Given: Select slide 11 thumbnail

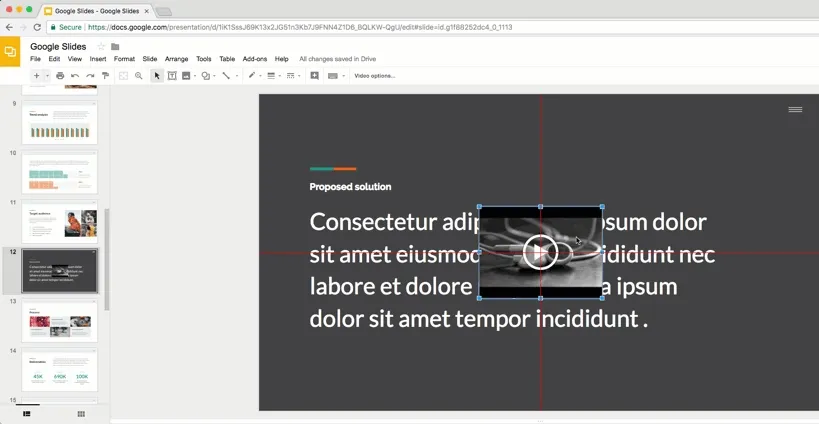Looking at the screenshot, I should (60, 221).
